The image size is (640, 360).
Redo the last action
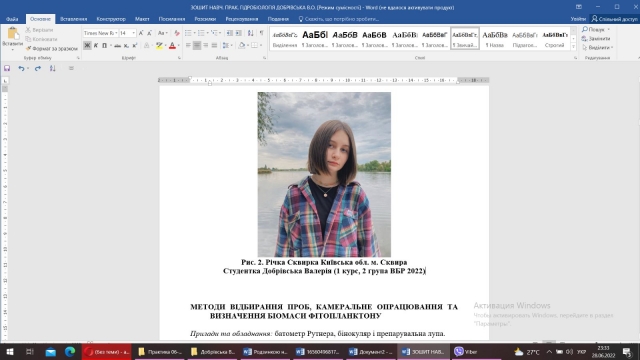(38, 68)
